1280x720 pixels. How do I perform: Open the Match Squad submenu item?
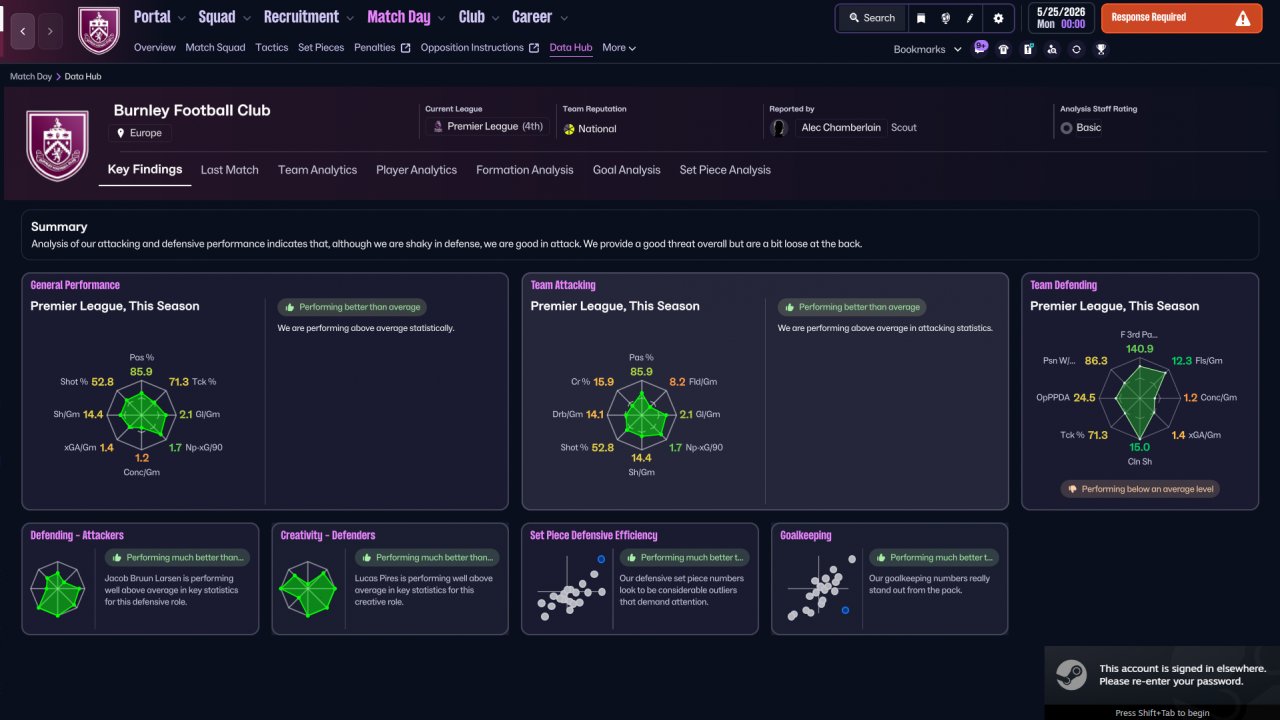click(x=215, y=48)
